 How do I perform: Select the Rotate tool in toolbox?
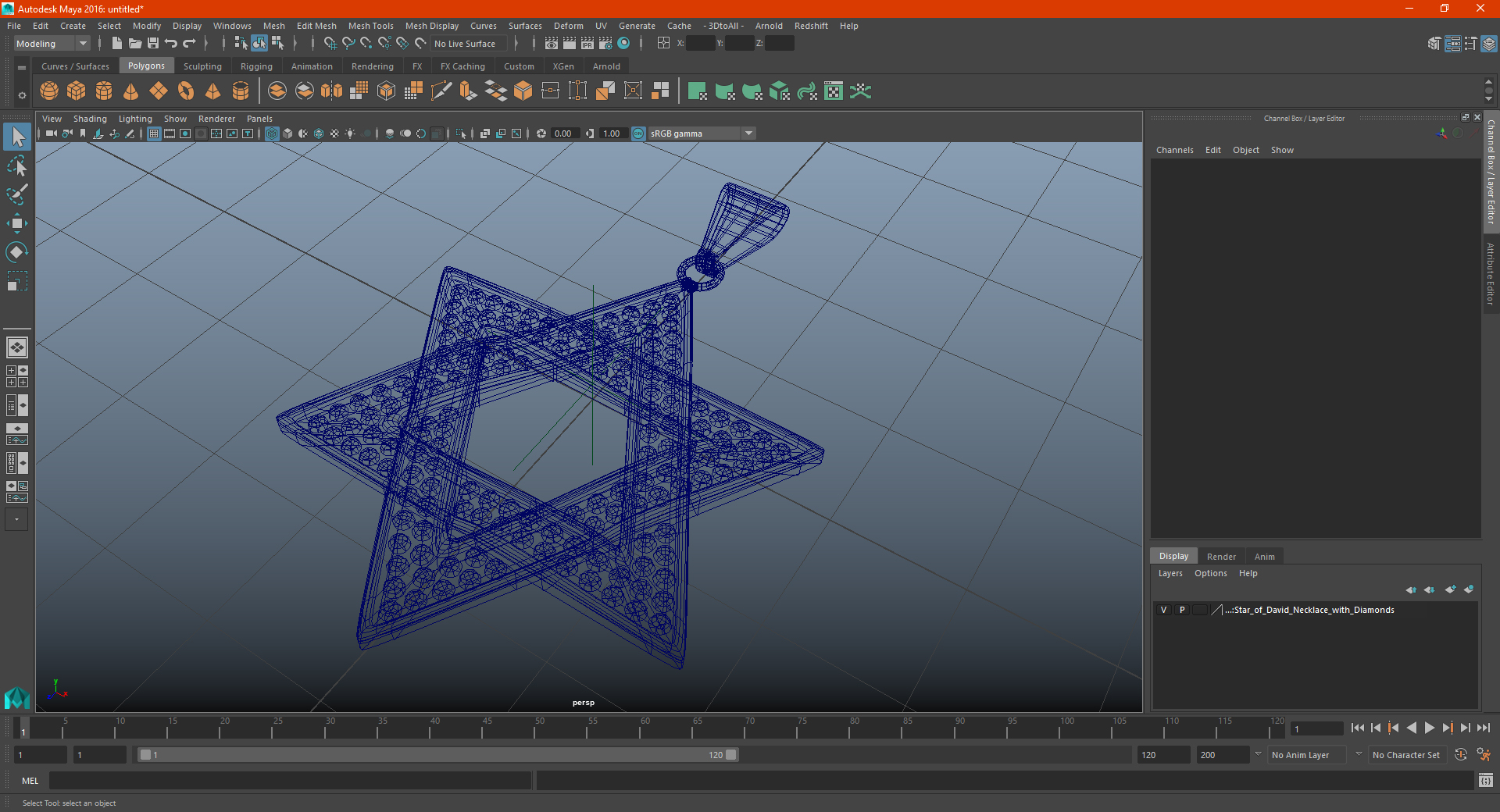point(17,251)
